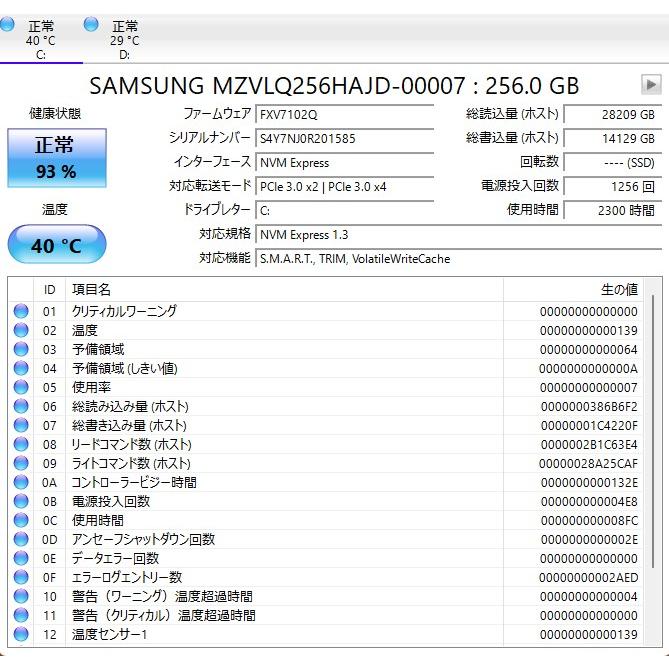This screenshot has width=669, height=669.
Task: Click status orb of row 09 ライトコマンド数
Action: 21,463
